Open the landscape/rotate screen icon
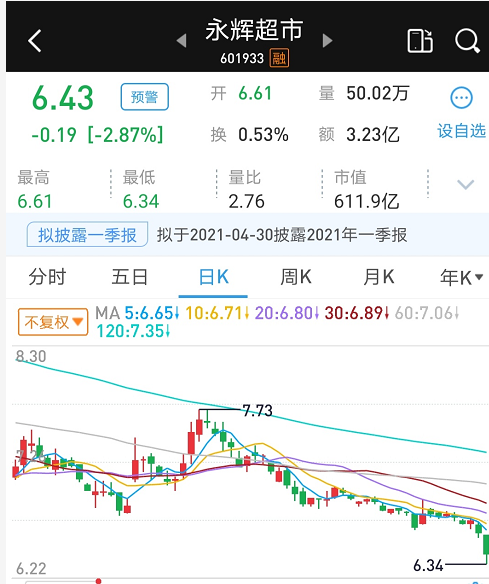The width and height of the screenshot is (489, 584). (x=420, y=41)
